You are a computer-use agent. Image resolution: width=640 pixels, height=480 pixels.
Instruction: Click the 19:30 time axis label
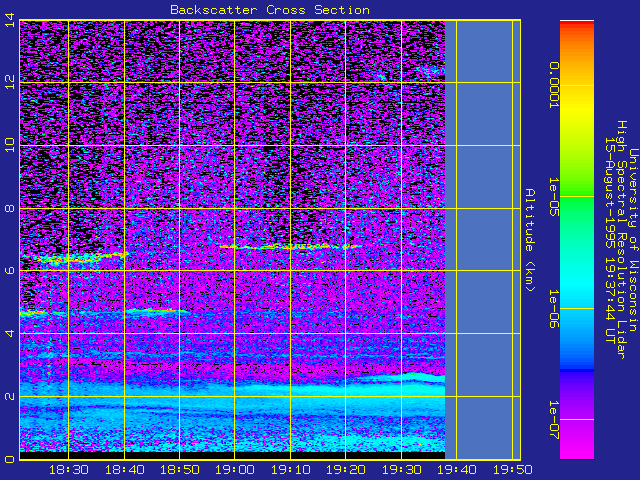(x=402, y=470)
